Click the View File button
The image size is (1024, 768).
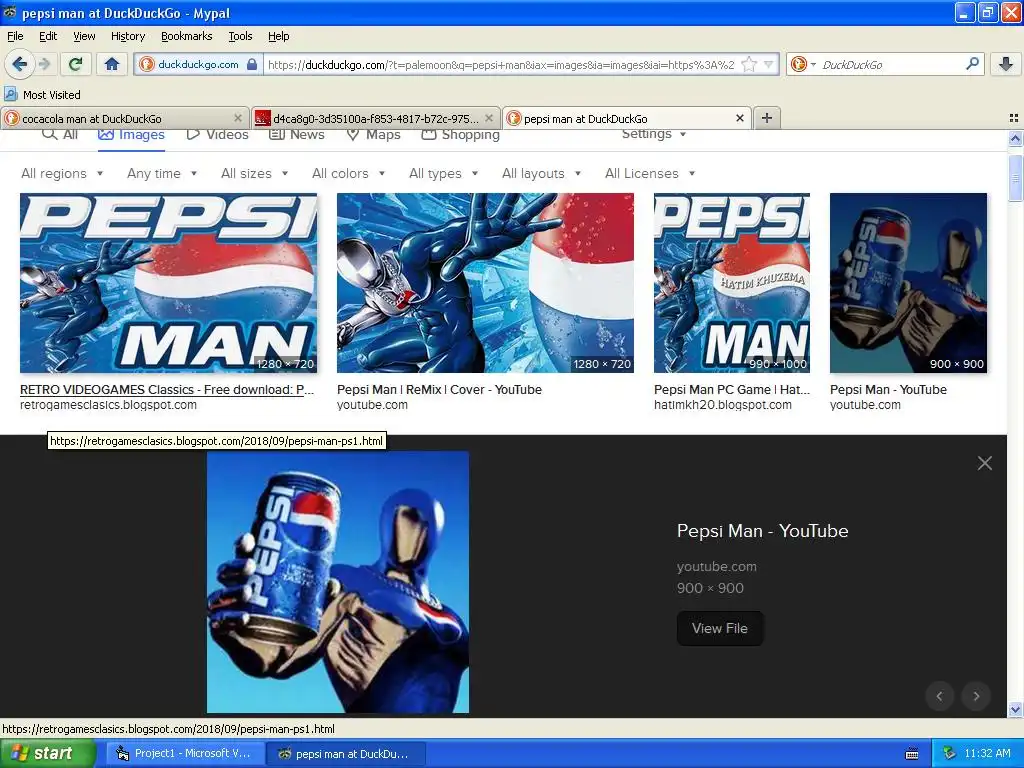click(720, 628)
